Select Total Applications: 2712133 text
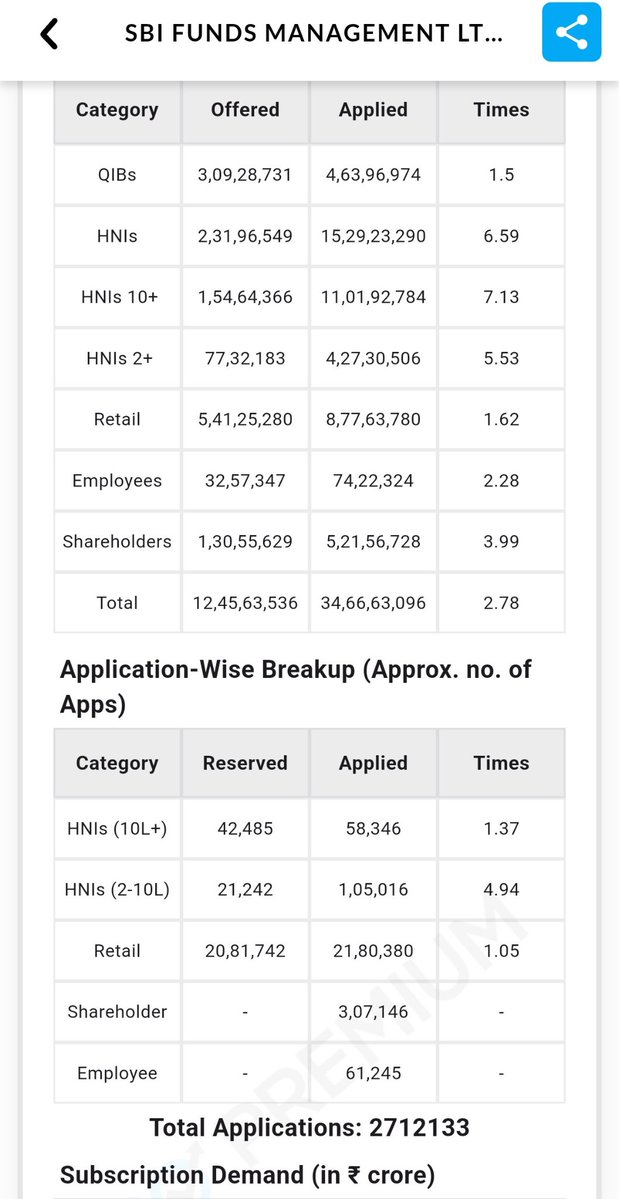The image size is (619, 1199). [310, 1127]
